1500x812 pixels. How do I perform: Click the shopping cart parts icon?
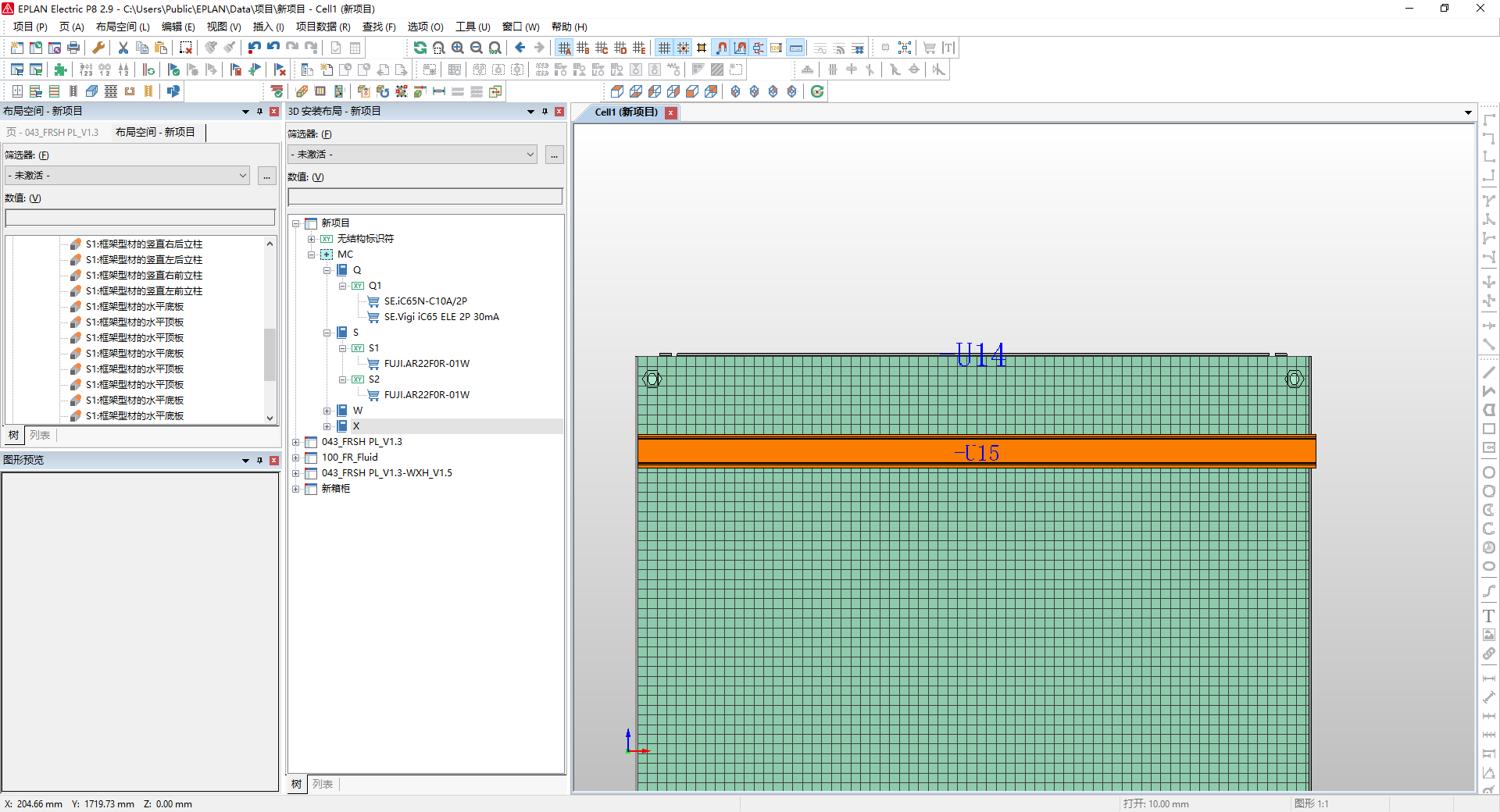pos(929,48)
